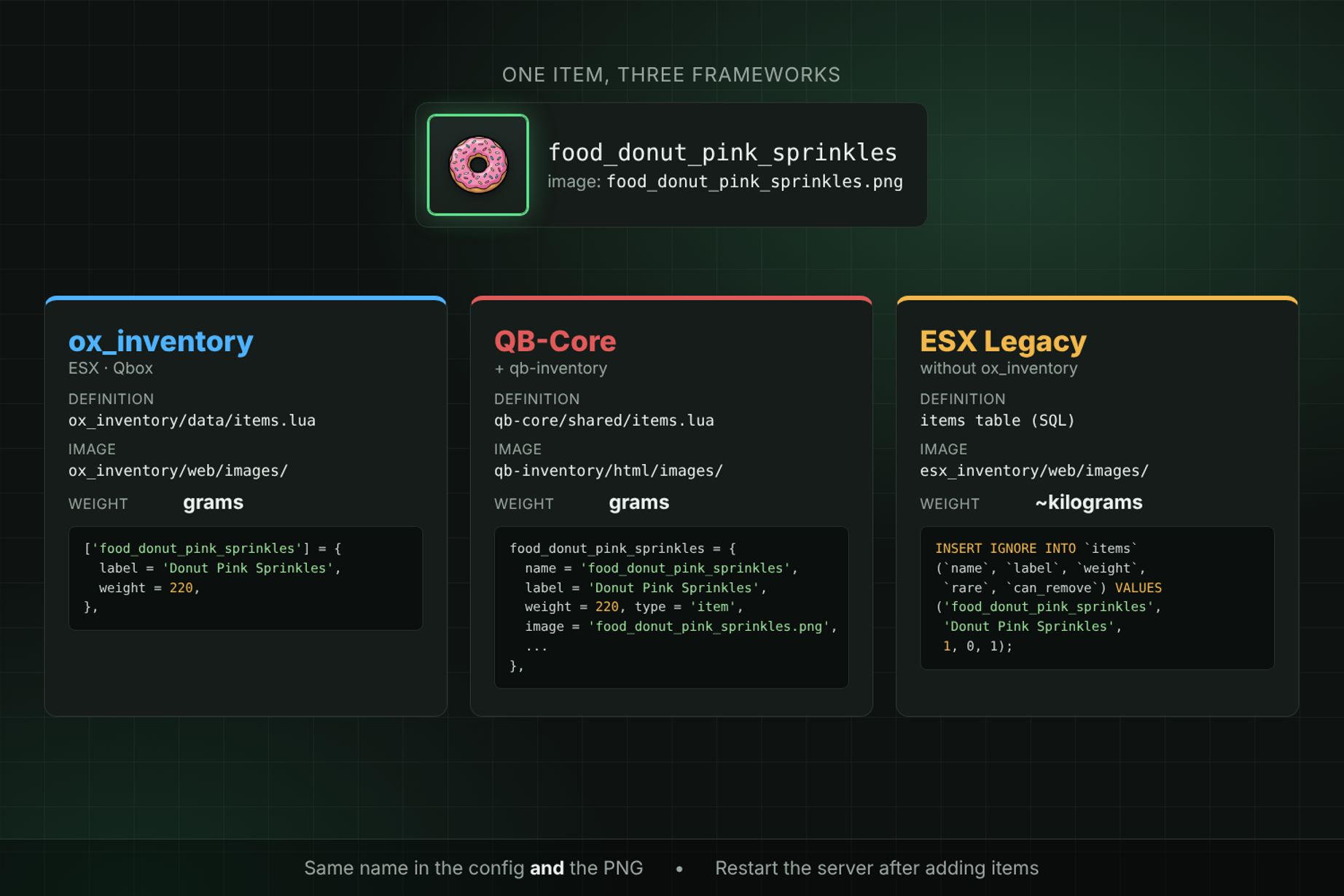Click the image = 'food_donut_pink_sprinkles.png' code line
This screenshot has height=896, width=1344.
(681, 626)
